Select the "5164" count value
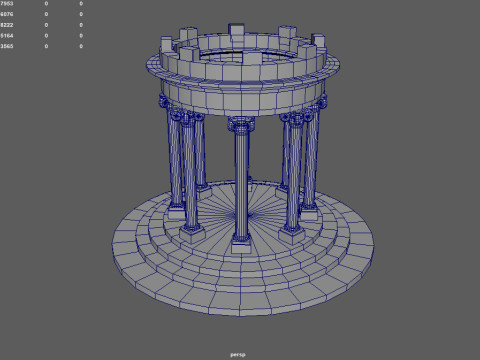The height and width of the screenshot is (360, 480). [7, 36]
